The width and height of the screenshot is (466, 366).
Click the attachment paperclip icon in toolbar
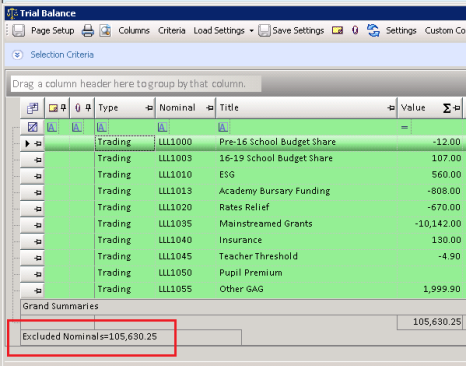point(355,31)
